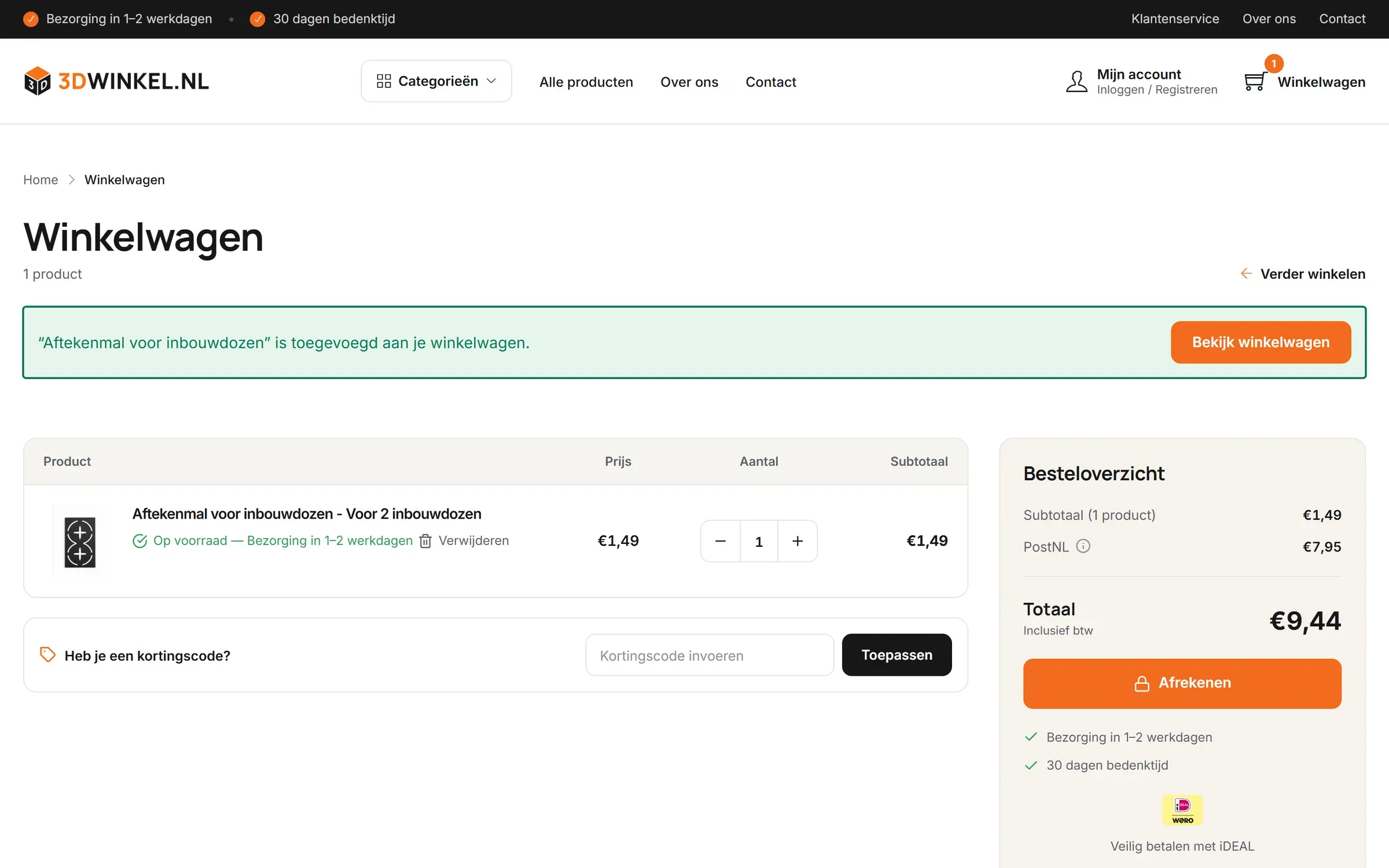Follow the Verder winkelen link

(x=1303, y=274)
